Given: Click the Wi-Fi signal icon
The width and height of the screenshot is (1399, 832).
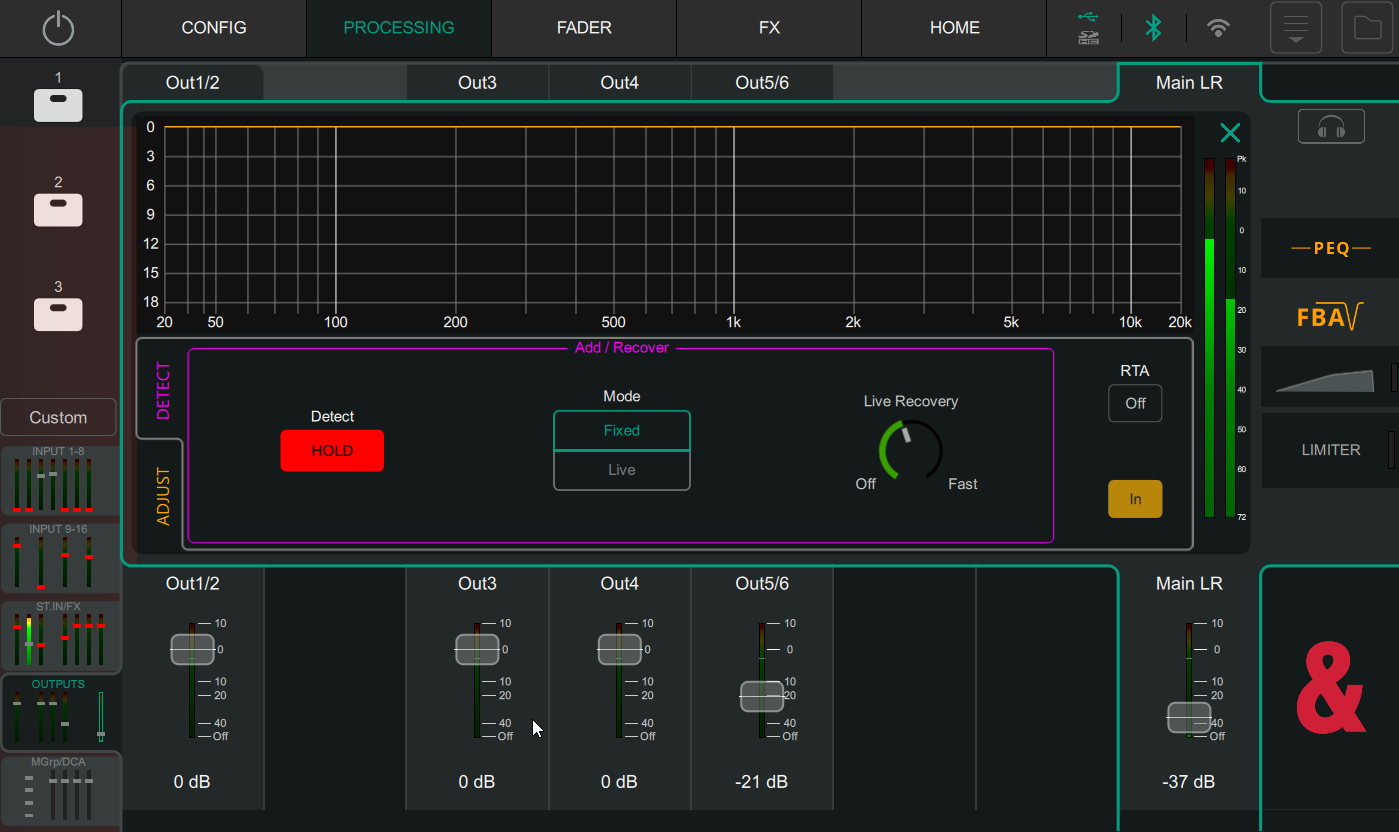Looking at the screenshot, I should pos(1217,28).
